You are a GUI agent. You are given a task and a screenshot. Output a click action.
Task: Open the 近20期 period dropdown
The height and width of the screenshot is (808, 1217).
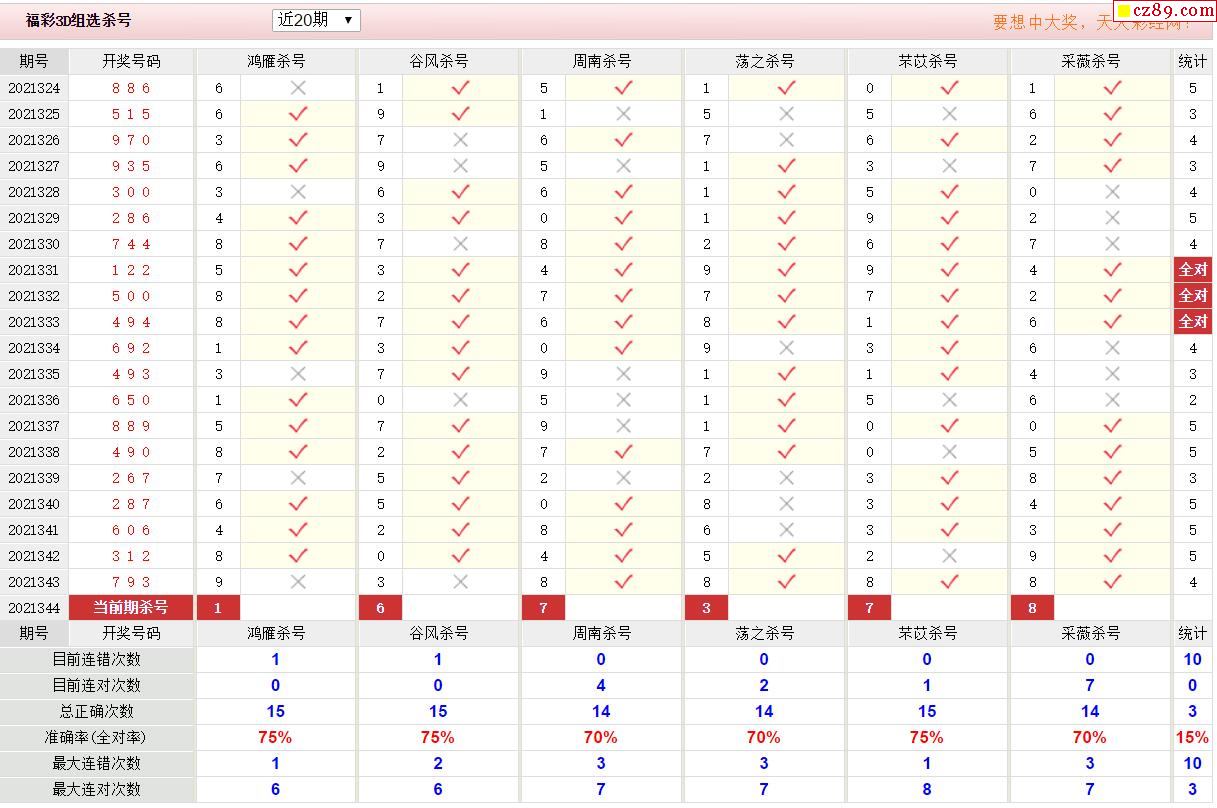(x=316, y=20)
